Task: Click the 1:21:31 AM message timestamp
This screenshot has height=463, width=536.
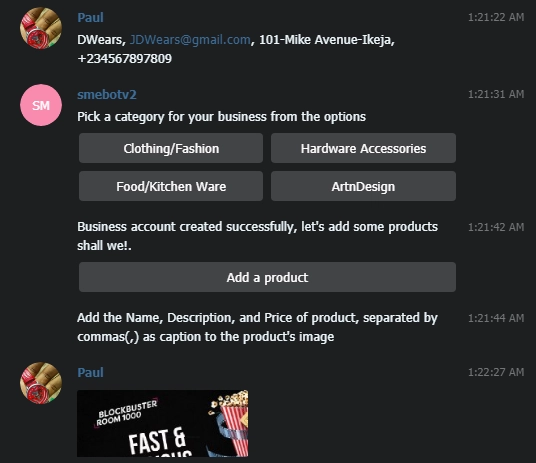Action: 496,94
